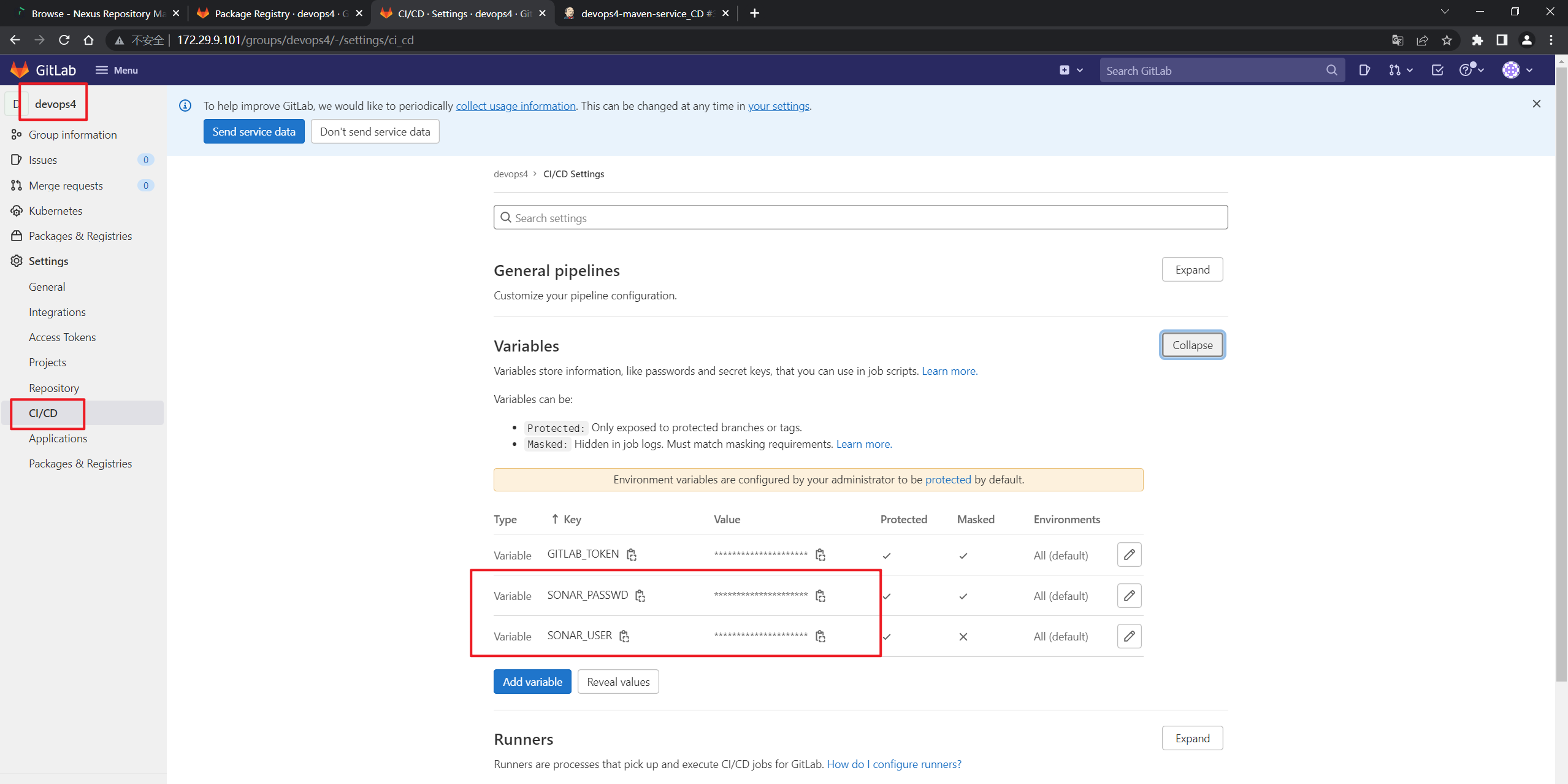
Task: Collapse the Variables section
Action: coord(1192,345)
